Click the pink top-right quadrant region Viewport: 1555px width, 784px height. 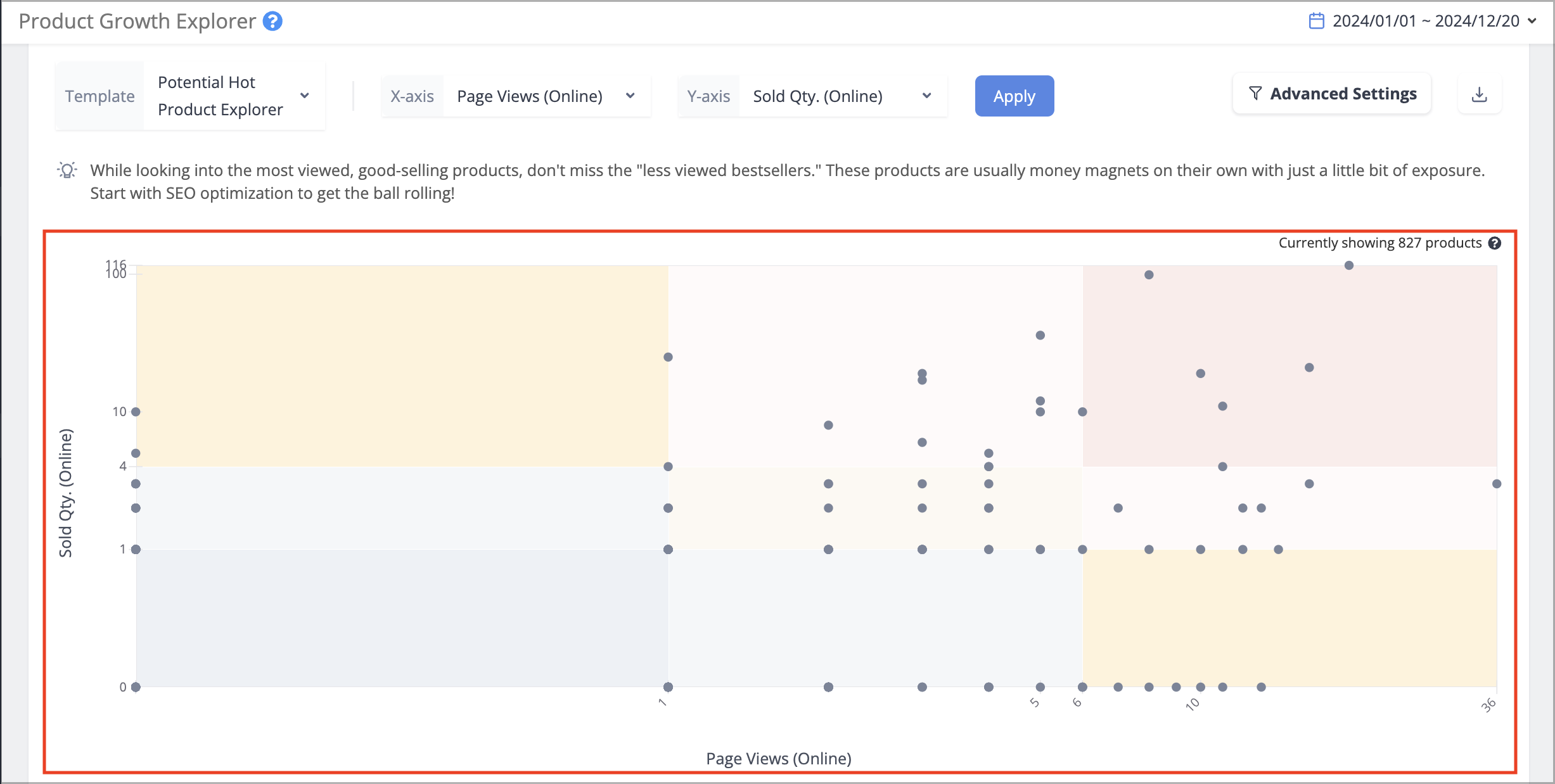[x=1289, y=366]
